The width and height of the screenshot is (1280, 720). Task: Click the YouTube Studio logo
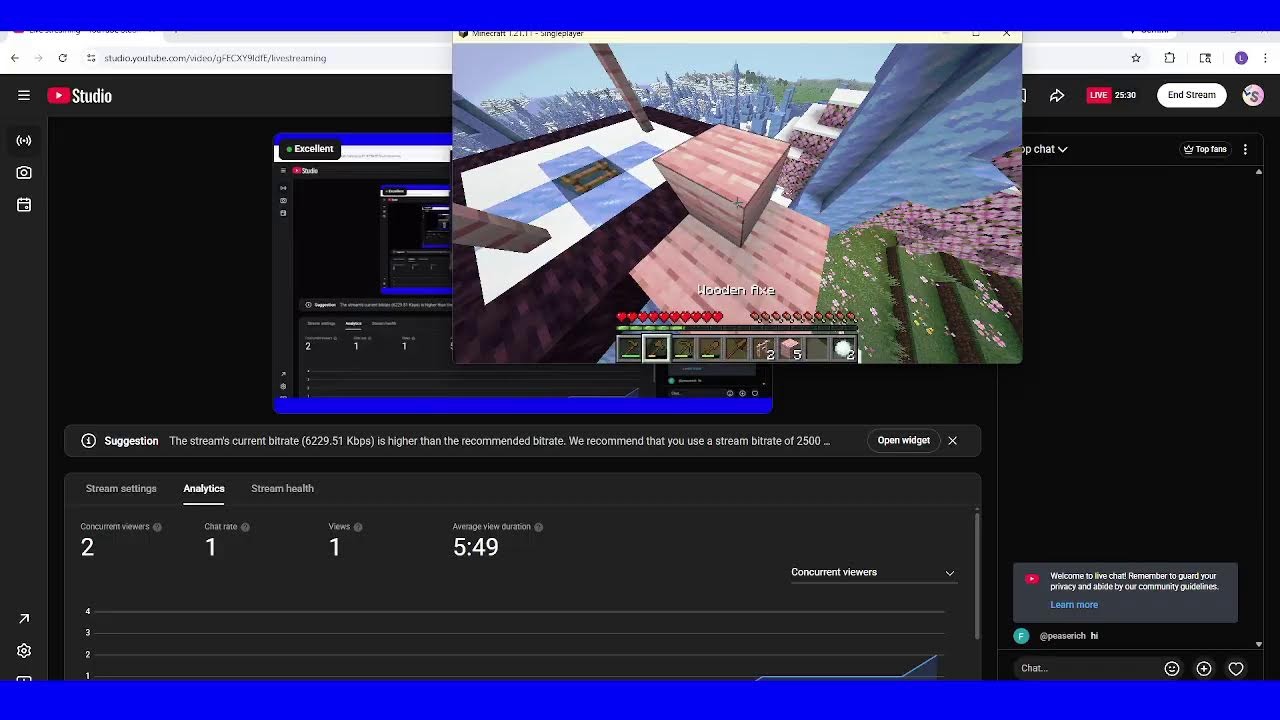(80, 96)
